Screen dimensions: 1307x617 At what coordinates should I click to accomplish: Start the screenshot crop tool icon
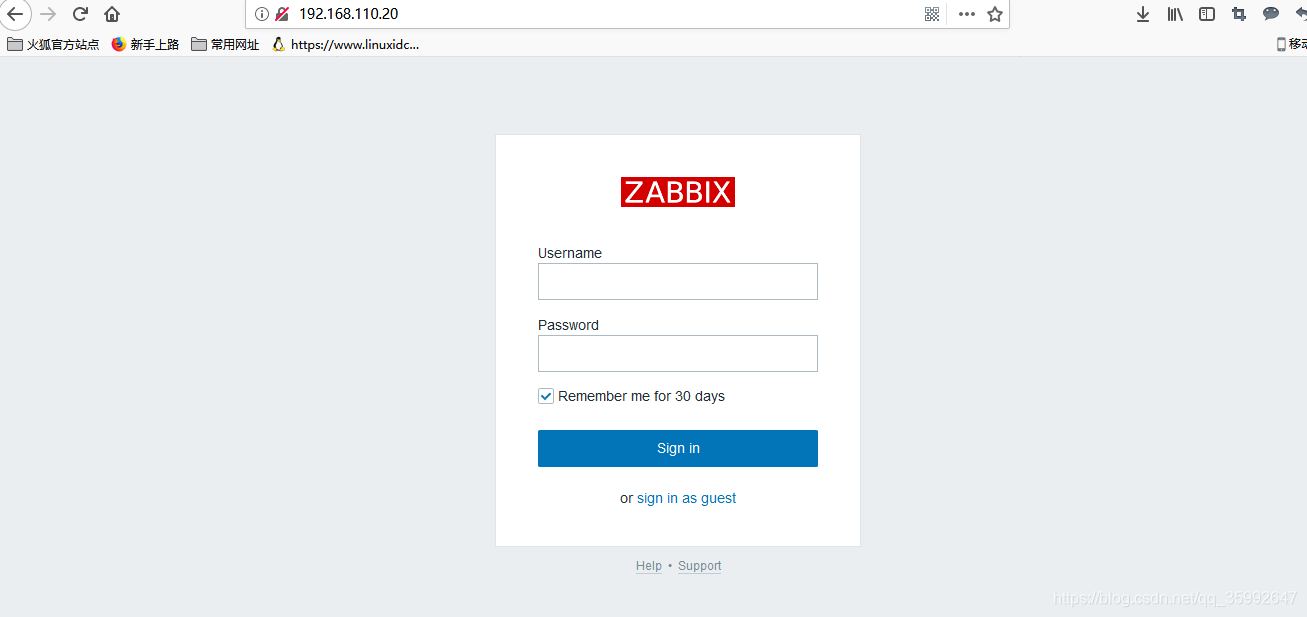[1239, 14]
